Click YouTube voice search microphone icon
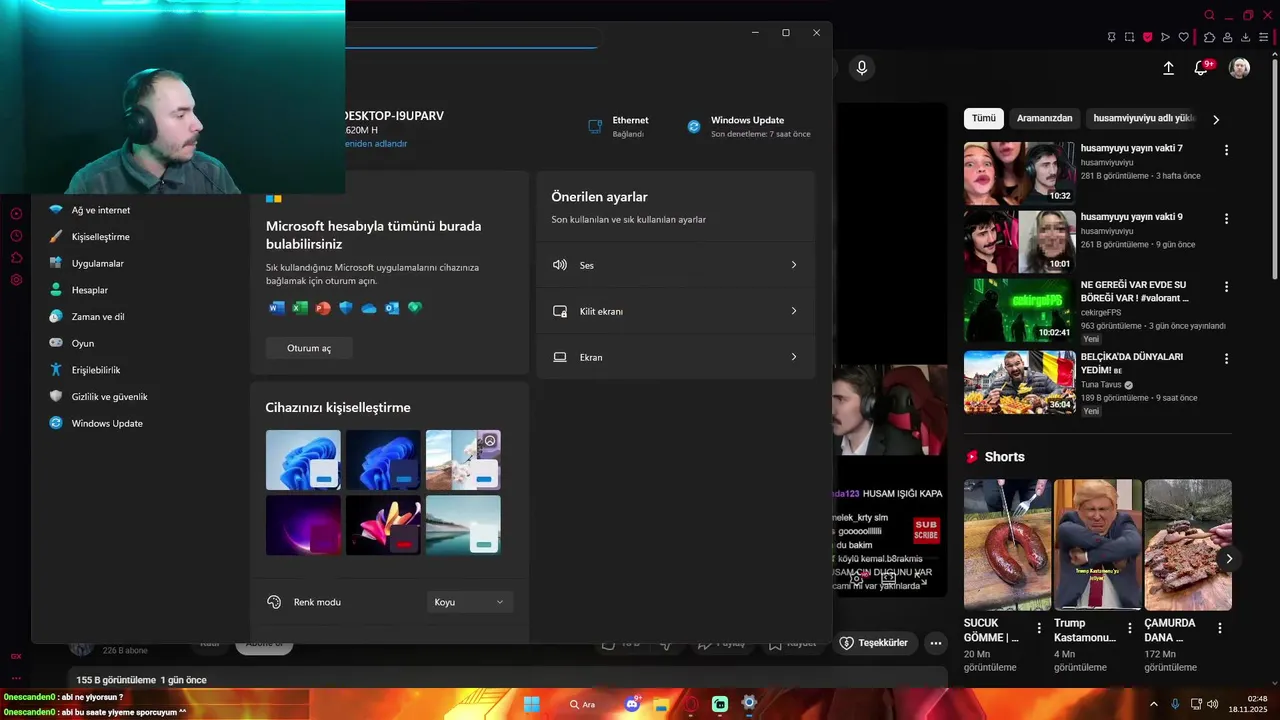Viewport: 1280px width, 720px height. click(x=861, y=68)
